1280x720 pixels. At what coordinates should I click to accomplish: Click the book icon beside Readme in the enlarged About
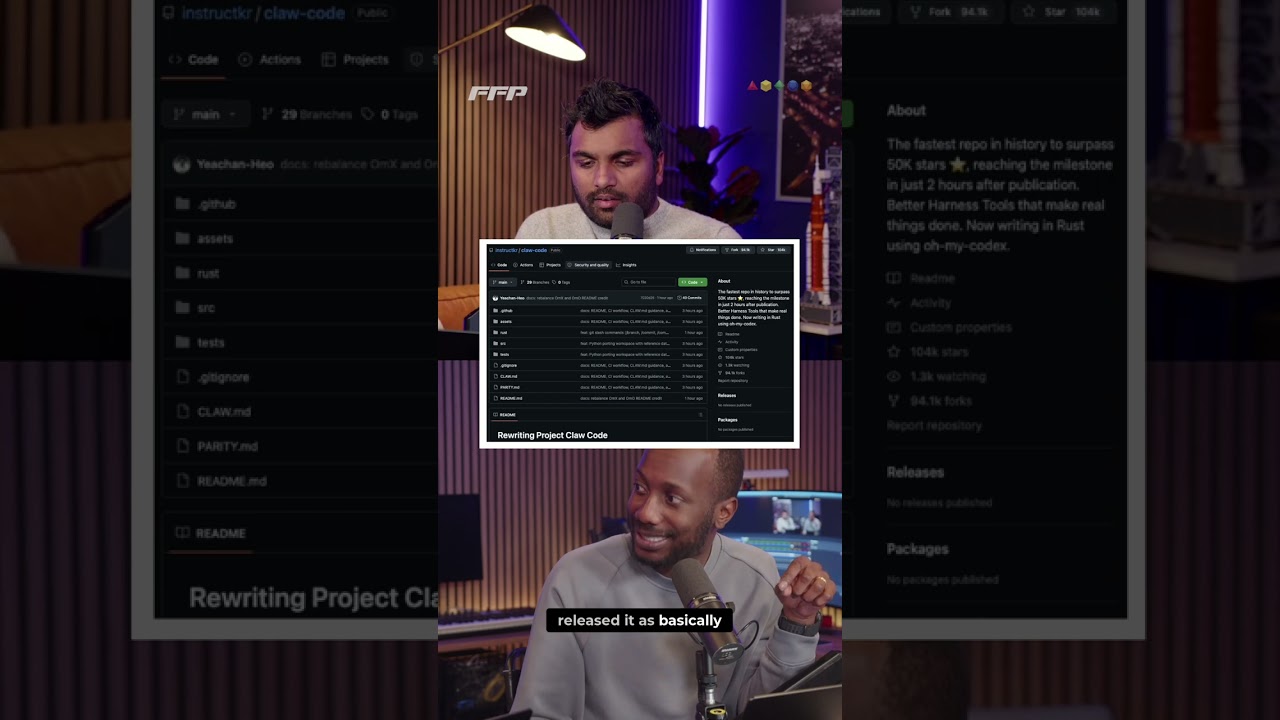point(894,278)
